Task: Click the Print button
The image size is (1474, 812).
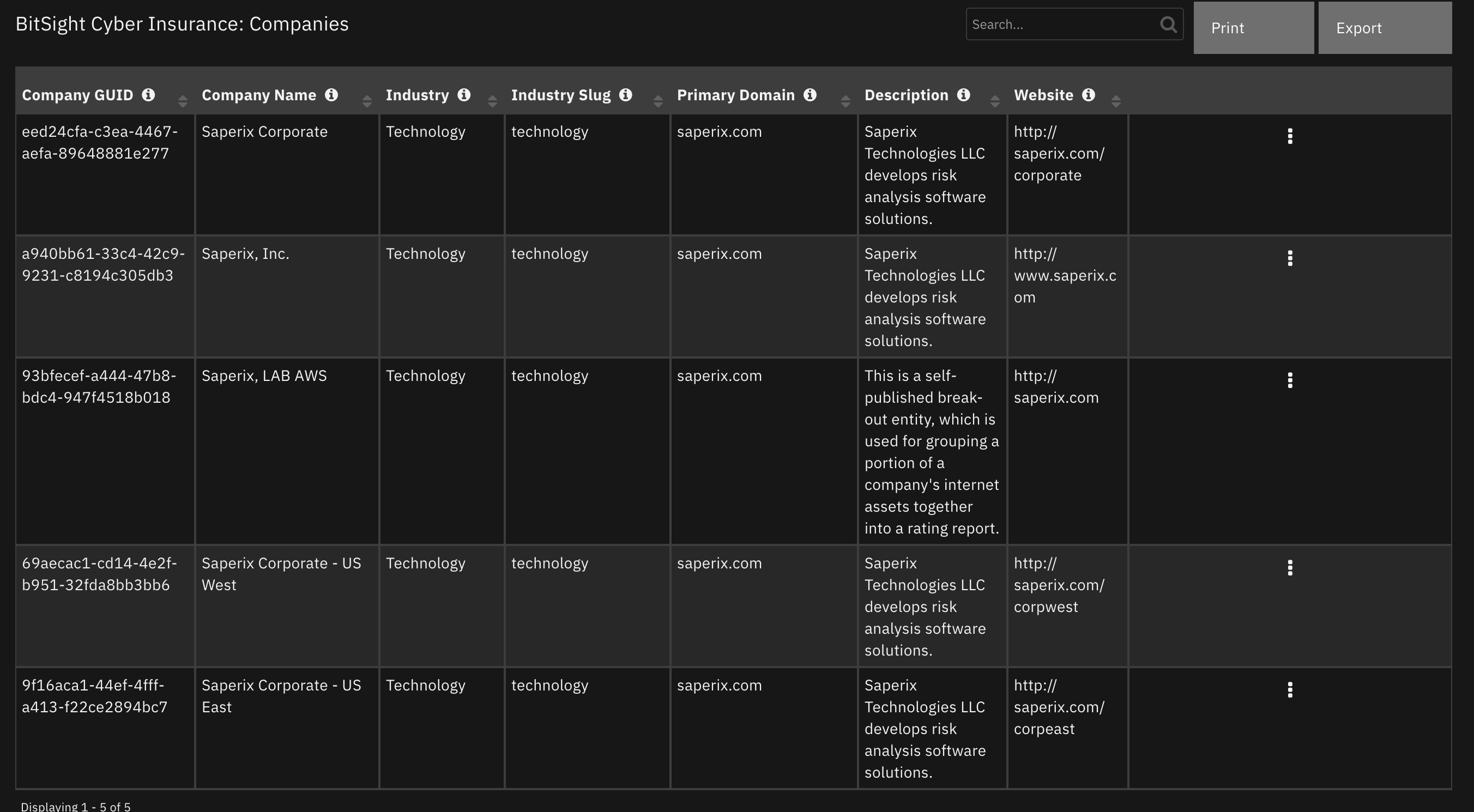Action: tap(1254, 28)
